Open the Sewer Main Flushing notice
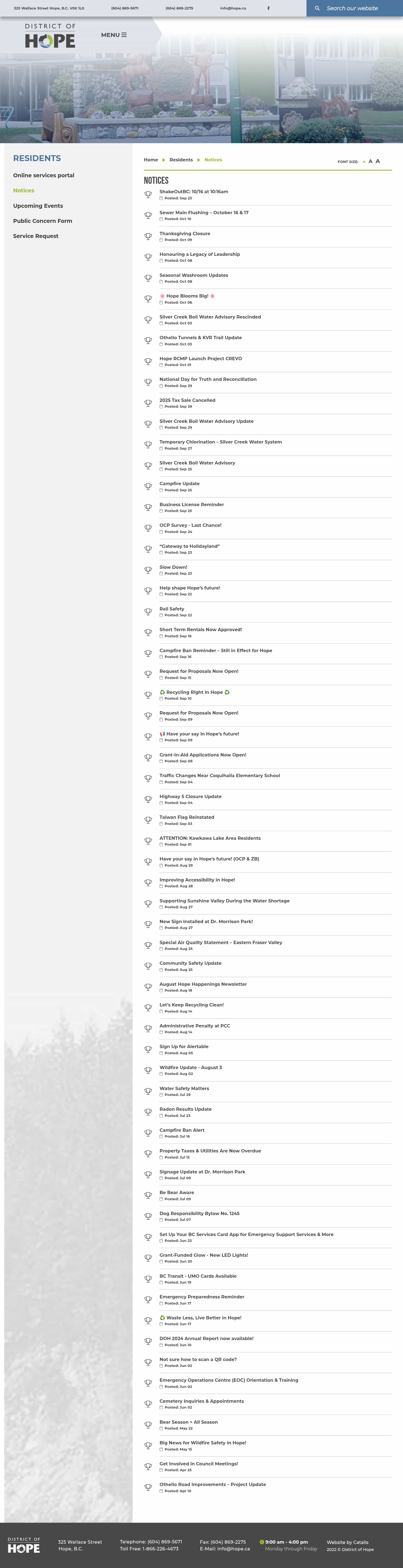403x1568 pixels. (204, 213)
